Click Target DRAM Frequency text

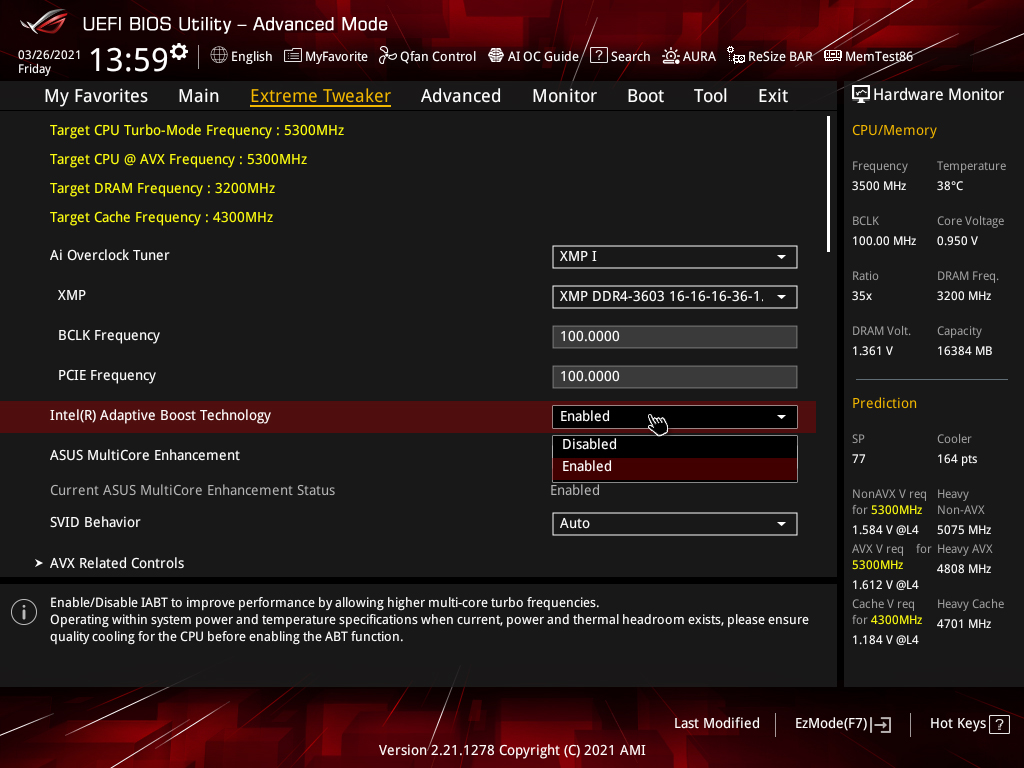162,188
